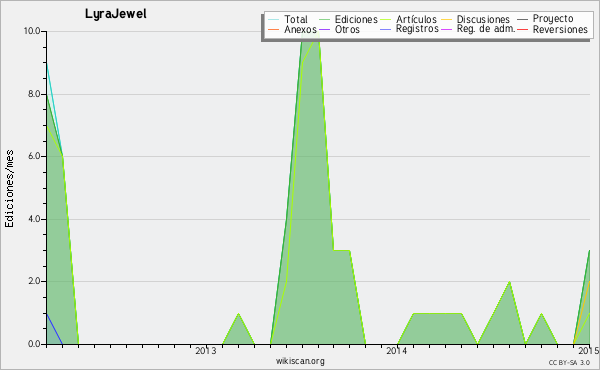The height and width of the screenshot is (370, 600).
Task: Select the Artículos legend entry
Action: click(x=416, y=19)
